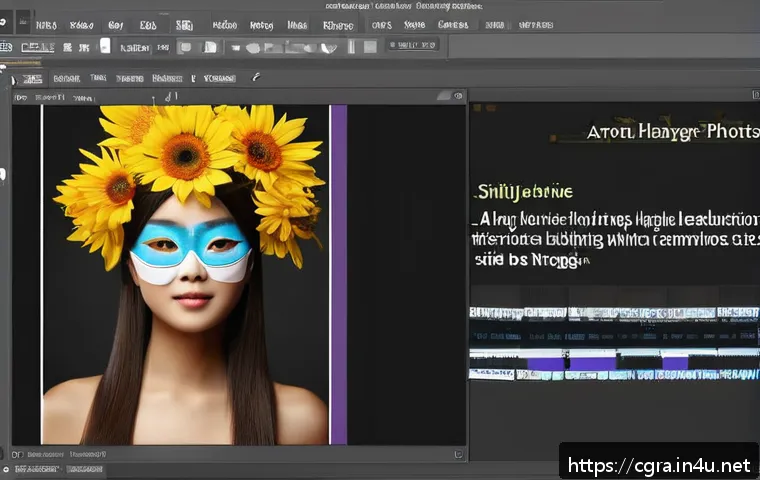The width and height of the screenshot is (760, 480).
Task: Open the dropdown field in the options toolbar
Action: [x=413, y=45]
